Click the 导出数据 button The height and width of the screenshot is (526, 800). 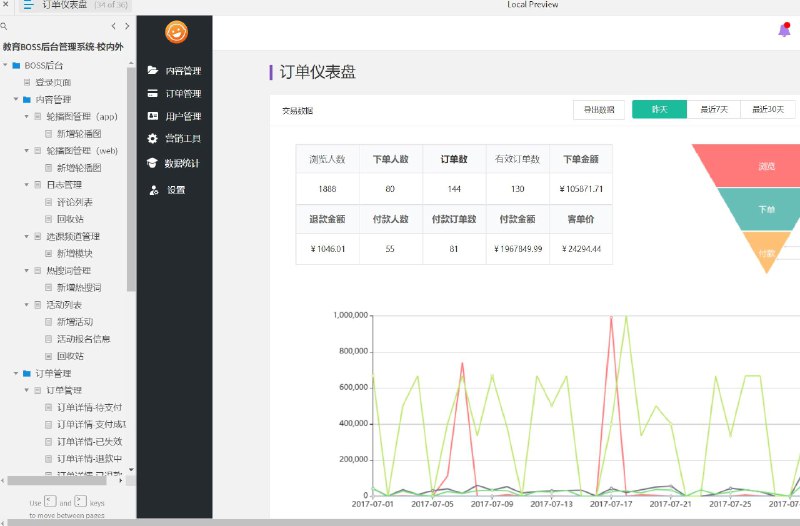[x=599, y=110]
